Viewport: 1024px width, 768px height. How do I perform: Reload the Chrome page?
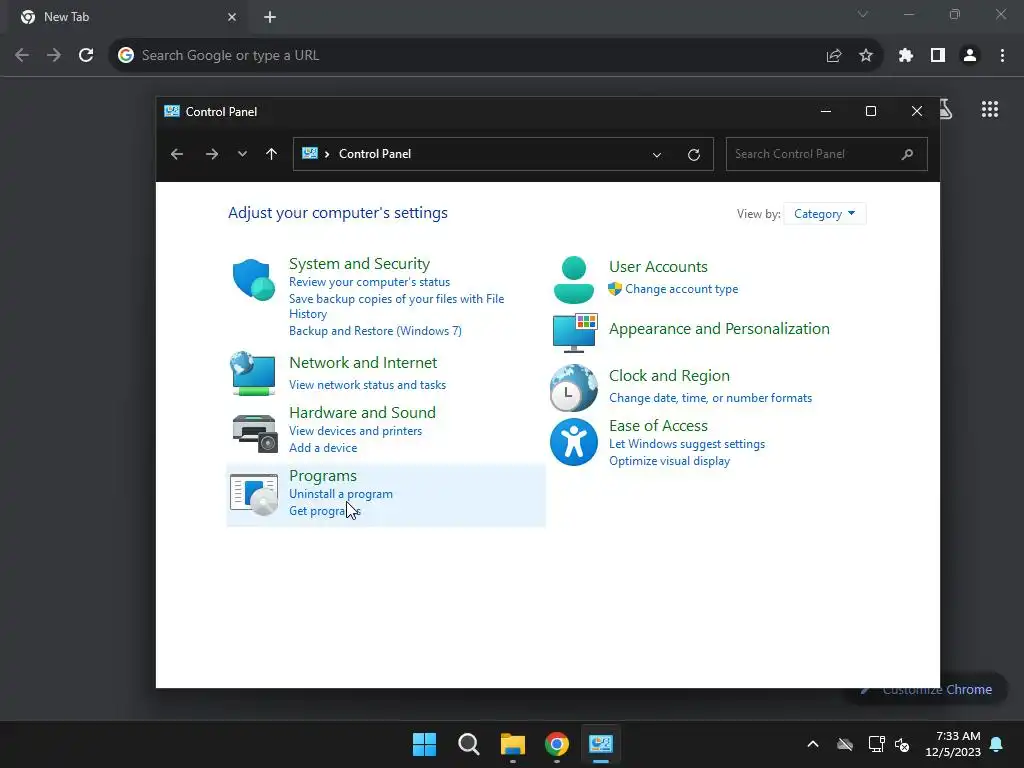[x=86, y=55]
